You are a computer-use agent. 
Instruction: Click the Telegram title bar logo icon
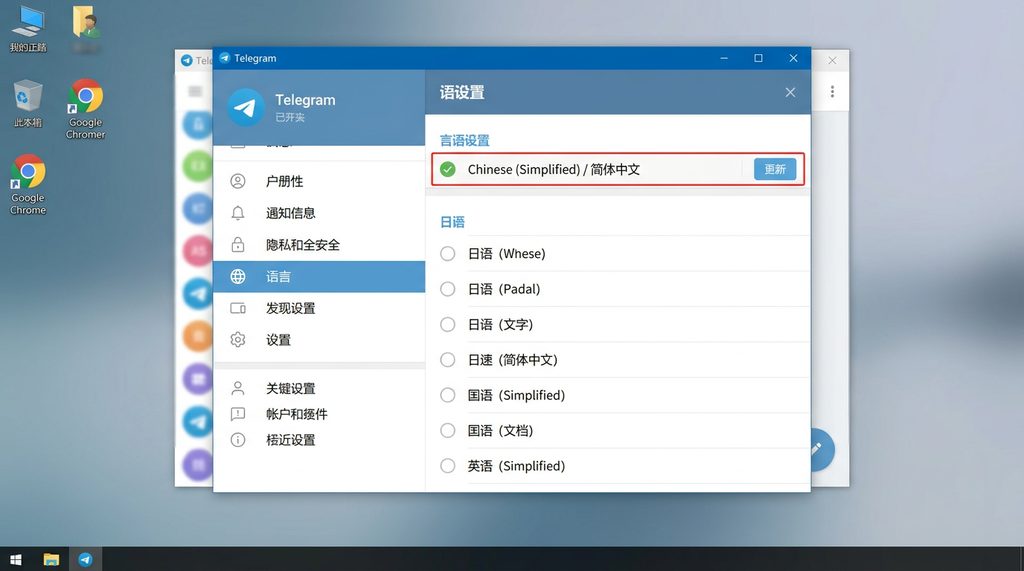225,58
